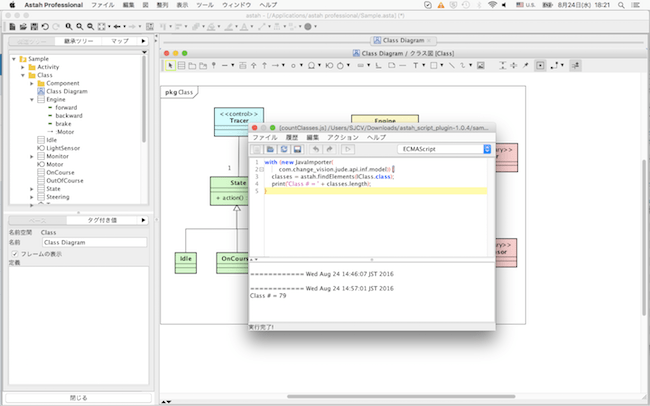
Task: Collapse the Class folder in tree
Action: click(24, 75)
